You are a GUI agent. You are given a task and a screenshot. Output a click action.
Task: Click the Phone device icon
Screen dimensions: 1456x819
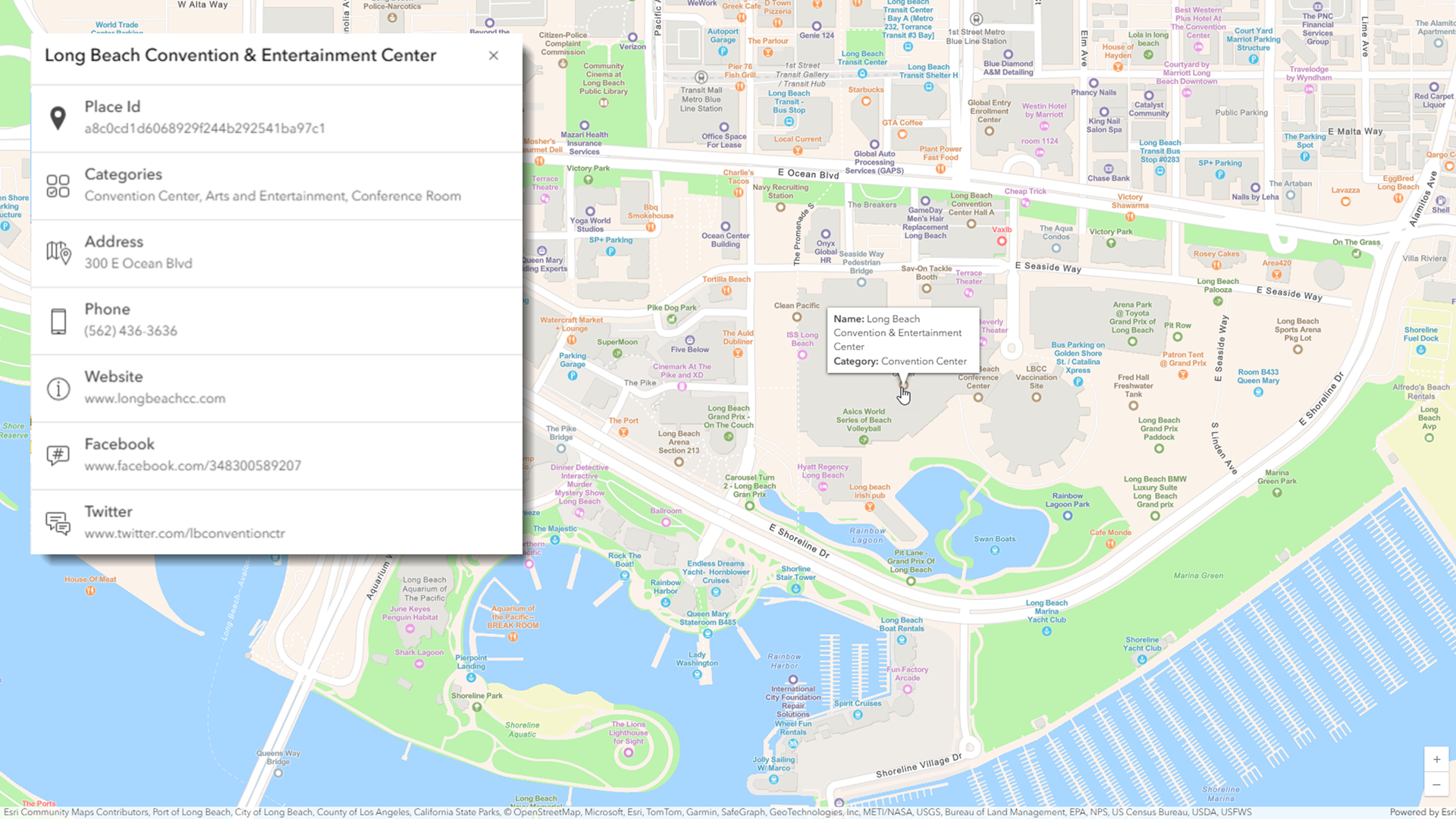click(58, 321)
